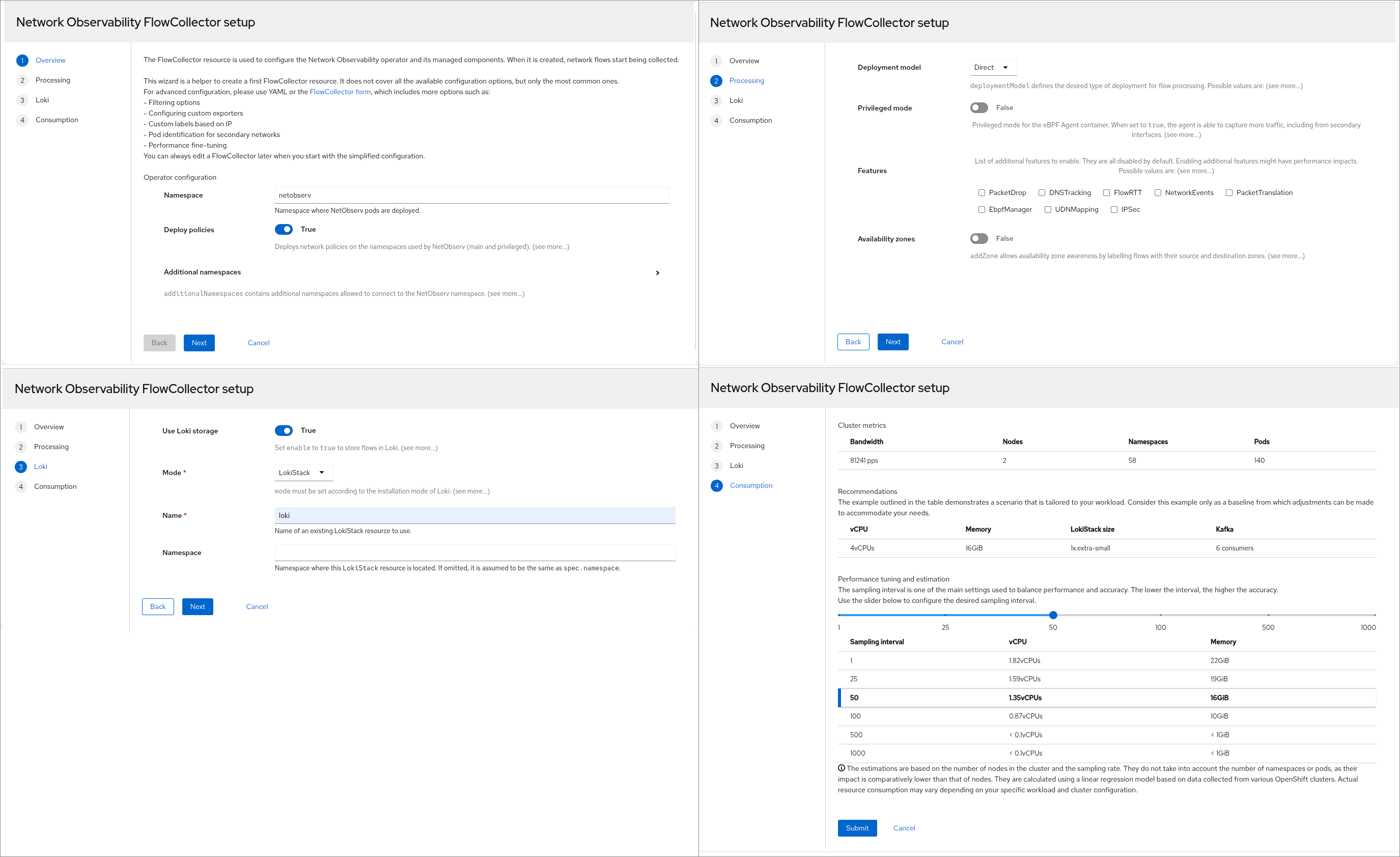The height and width of the screenshot is (857, 1400).
Task: Expand the Additional namespaces section chevron
Action: (657, 273)
